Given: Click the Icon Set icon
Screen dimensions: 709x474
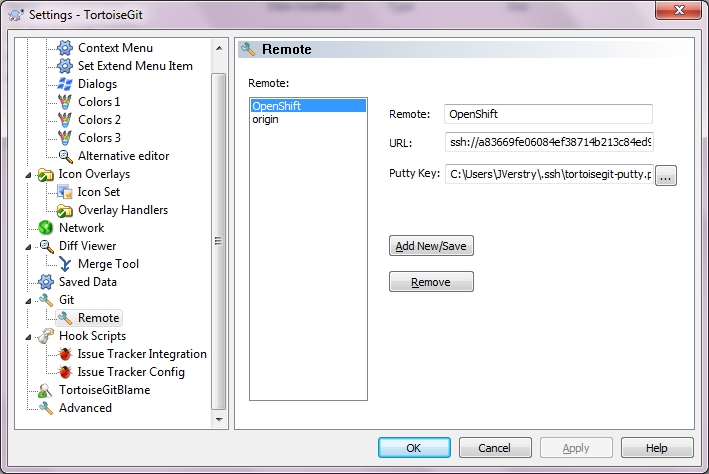Looking at the screenshot, I should [x=65, y=192].
